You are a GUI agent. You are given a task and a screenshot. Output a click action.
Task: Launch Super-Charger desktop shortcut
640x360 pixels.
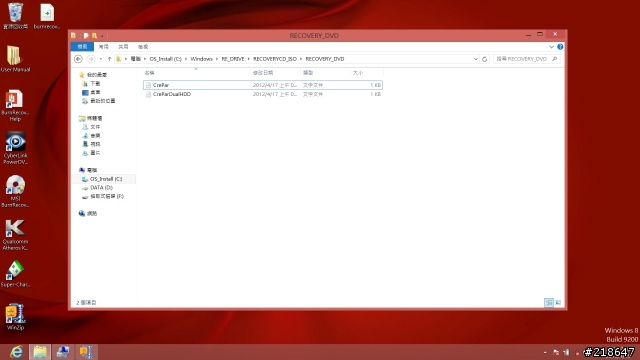tap(15, 274)
